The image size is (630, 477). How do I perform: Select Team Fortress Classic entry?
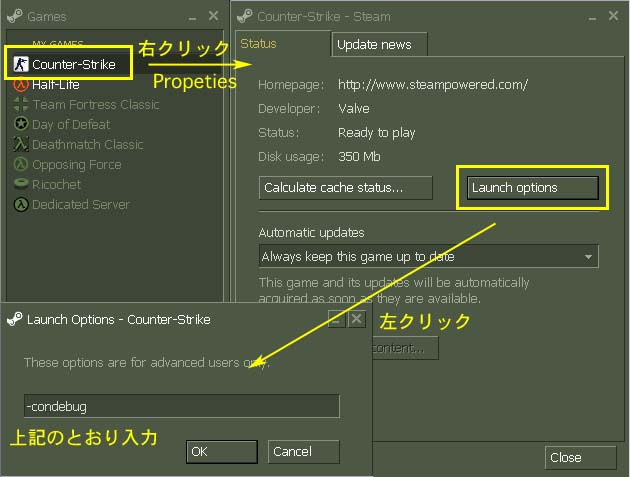(96, 104)
